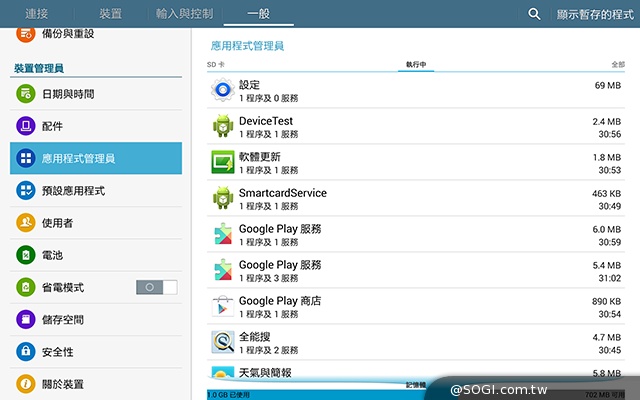Open 使用者 settings

coord(96,223)
